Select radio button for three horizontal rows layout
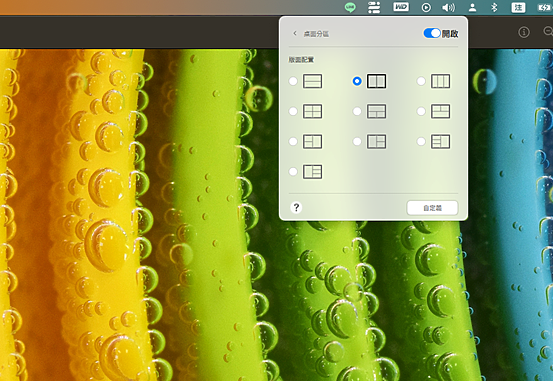 [x=293, y=81]
